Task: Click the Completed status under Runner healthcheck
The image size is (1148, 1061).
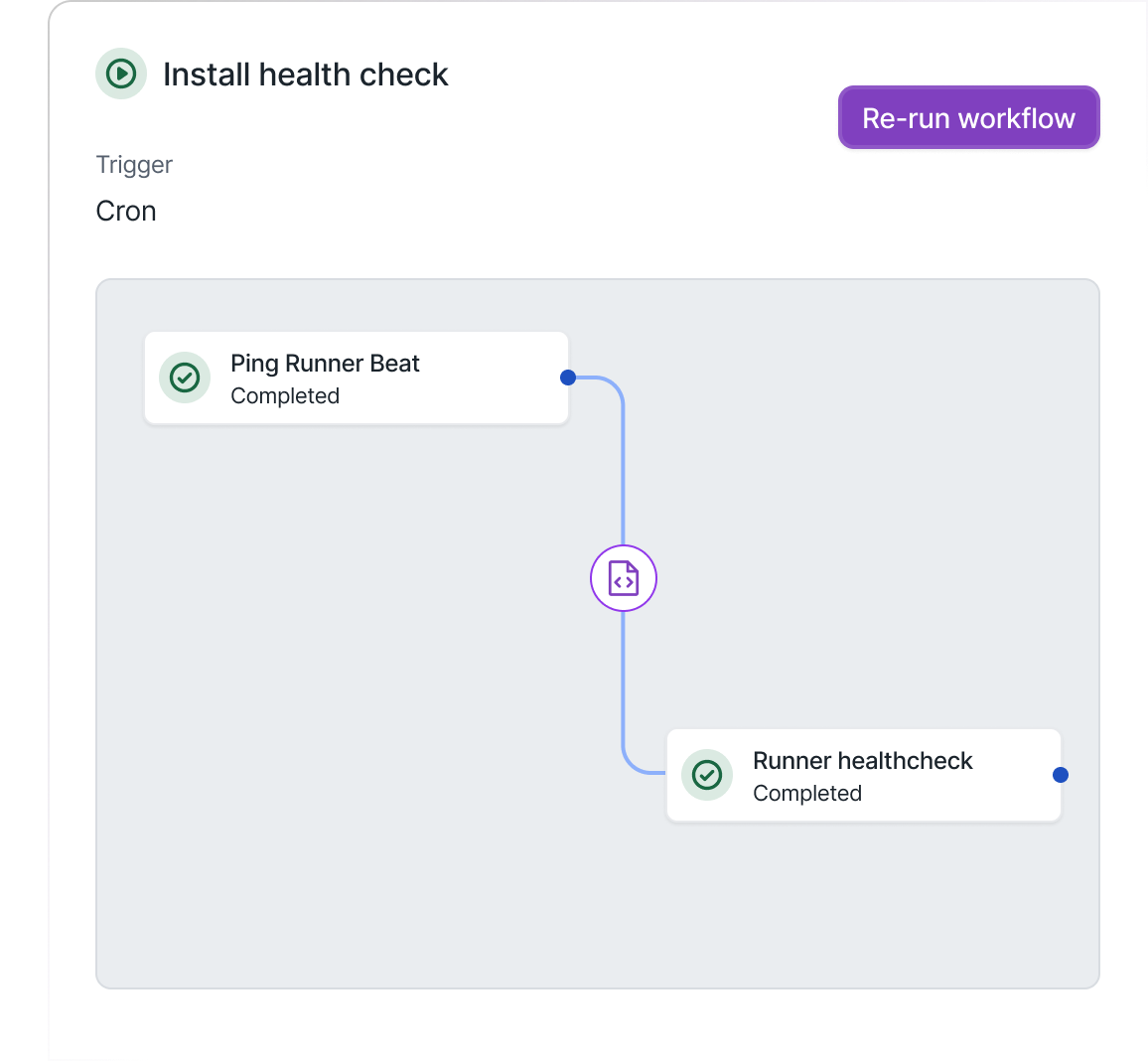Action: pyautogui.click(x=807, y=793)
